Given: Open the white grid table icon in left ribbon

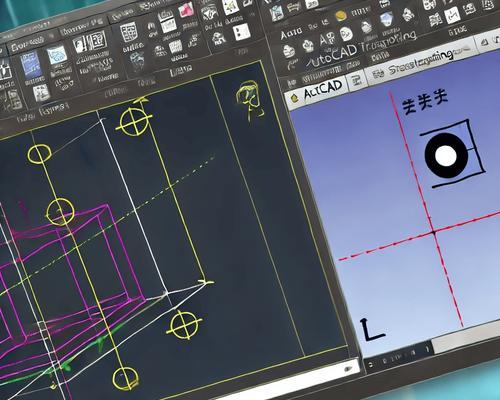Looking at the screenshot, I should click(x=129, y=33).
